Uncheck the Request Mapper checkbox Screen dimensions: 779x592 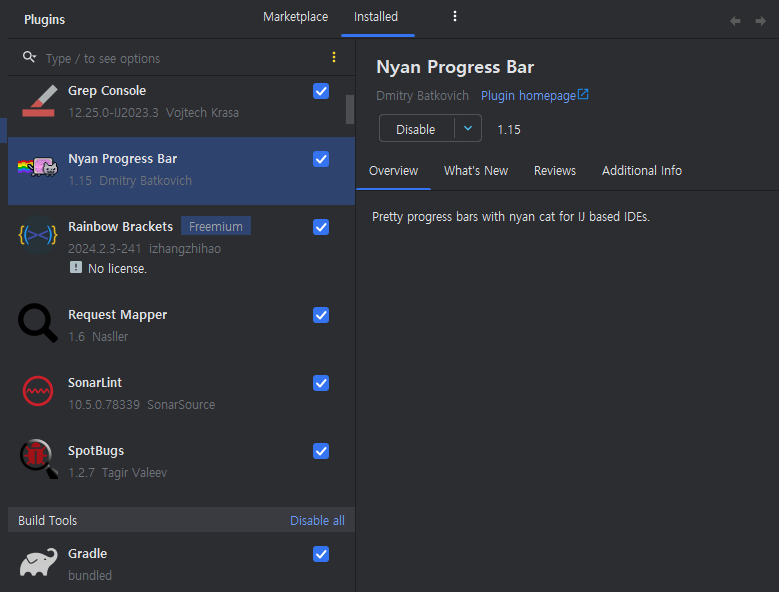click(x=321, y=315)
